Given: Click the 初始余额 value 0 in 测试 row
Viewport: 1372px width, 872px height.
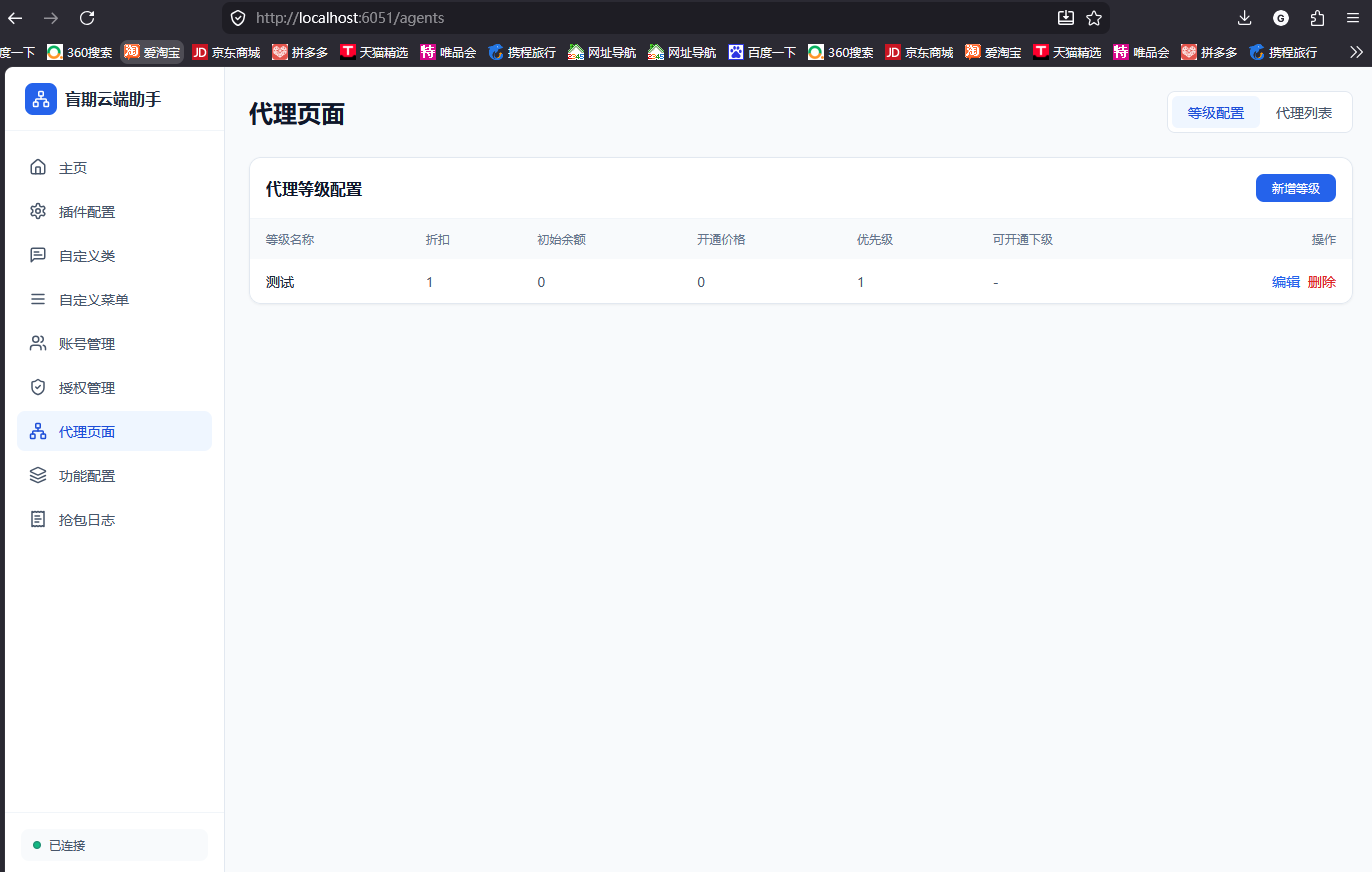Looking at the screenshot, I should 541,282.
